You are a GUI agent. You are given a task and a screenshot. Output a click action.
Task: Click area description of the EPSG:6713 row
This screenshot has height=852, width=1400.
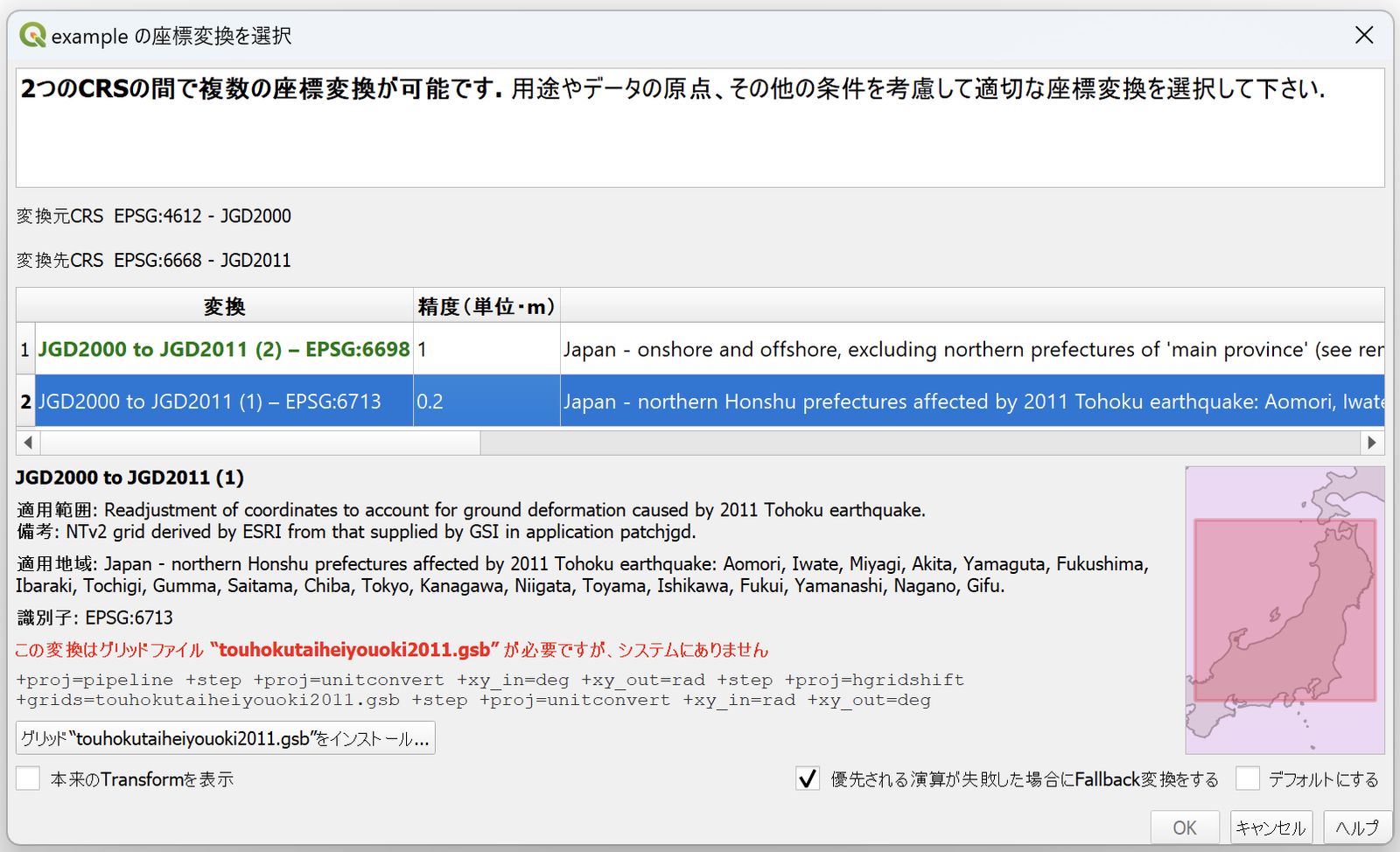tap(972, 402)
